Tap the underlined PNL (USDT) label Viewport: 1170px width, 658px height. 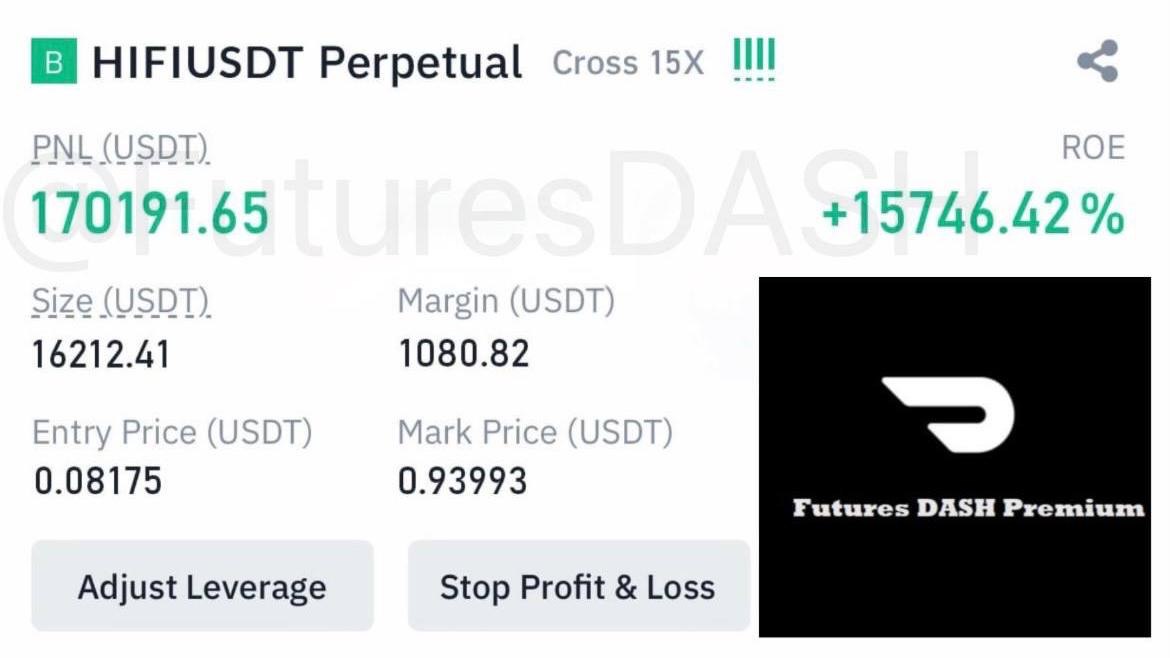click(x=120, y=148)
